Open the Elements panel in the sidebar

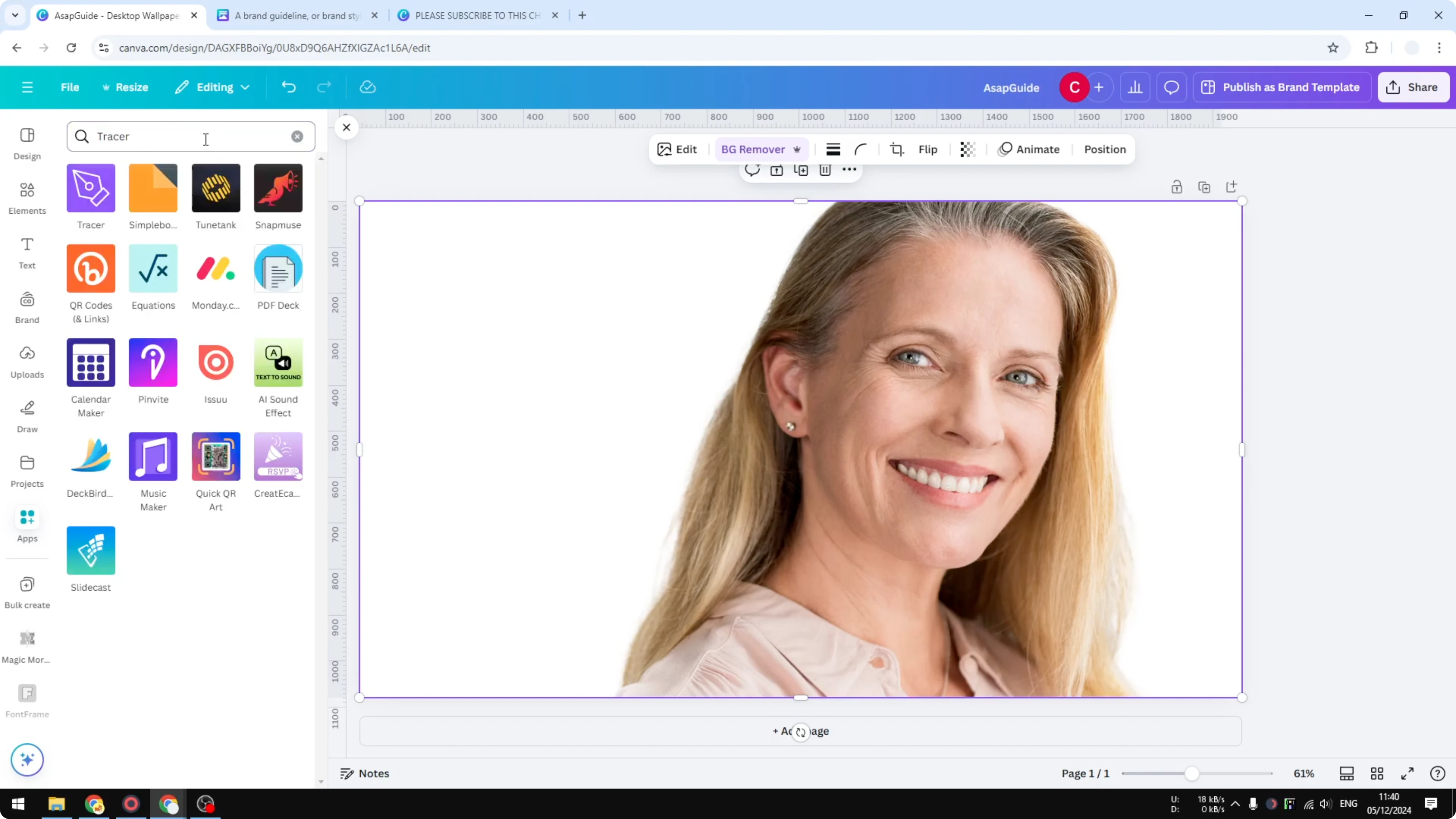coord(27,197)
